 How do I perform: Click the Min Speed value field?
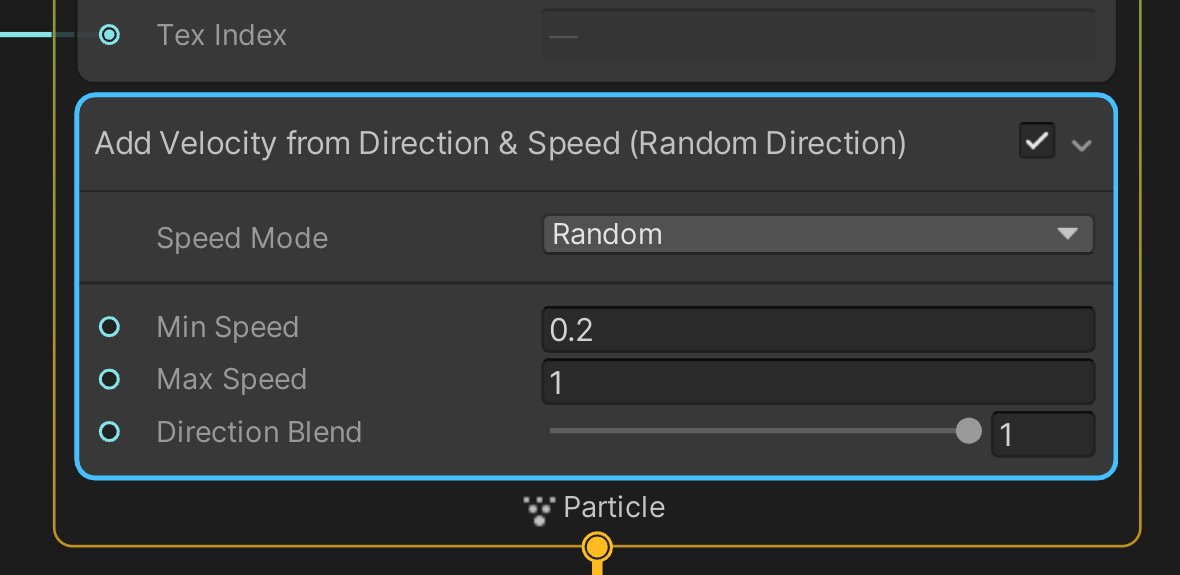coord(818,329)
